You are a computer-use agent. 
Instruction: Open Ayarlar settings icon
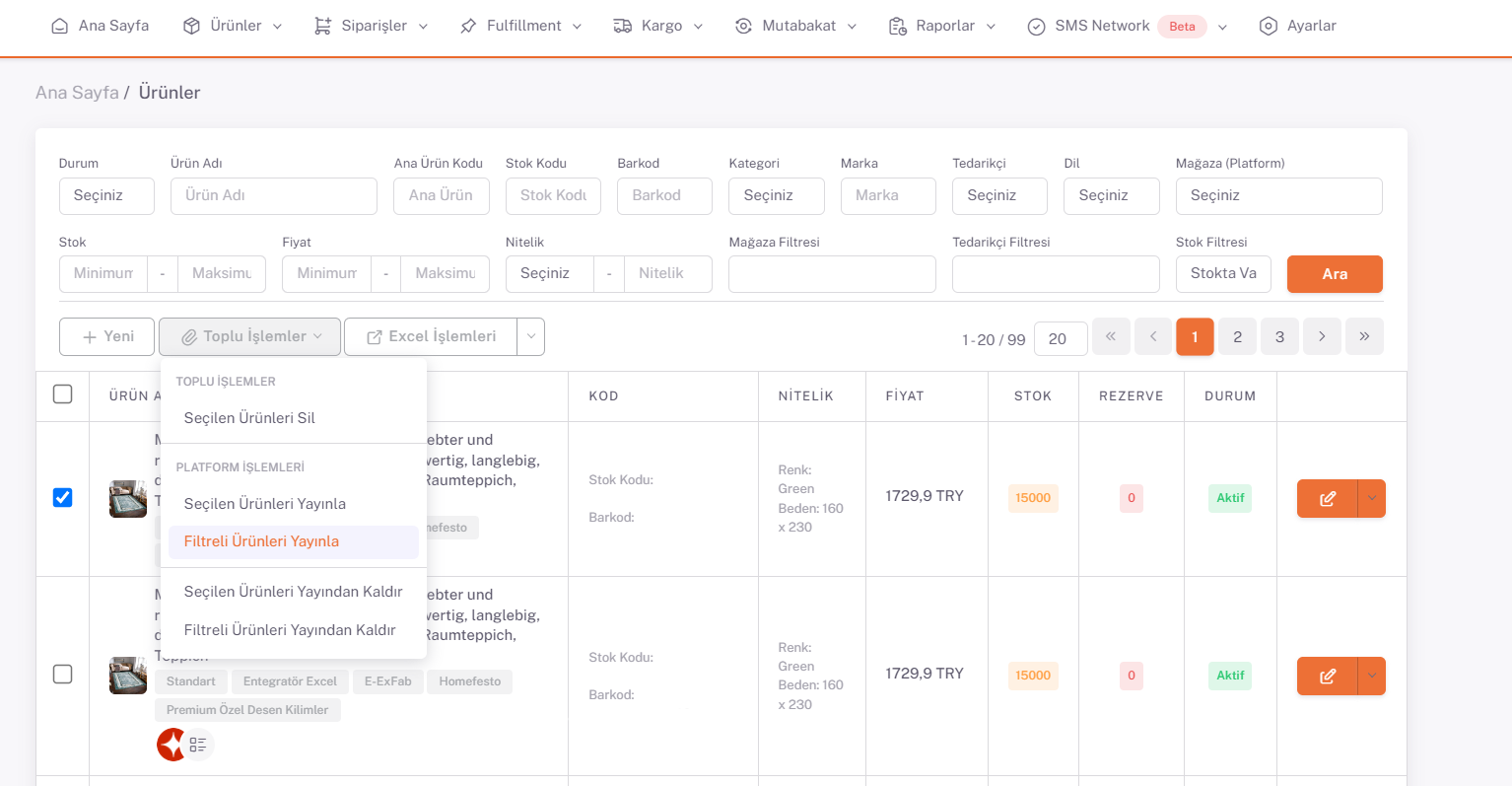pos(1269,27)
